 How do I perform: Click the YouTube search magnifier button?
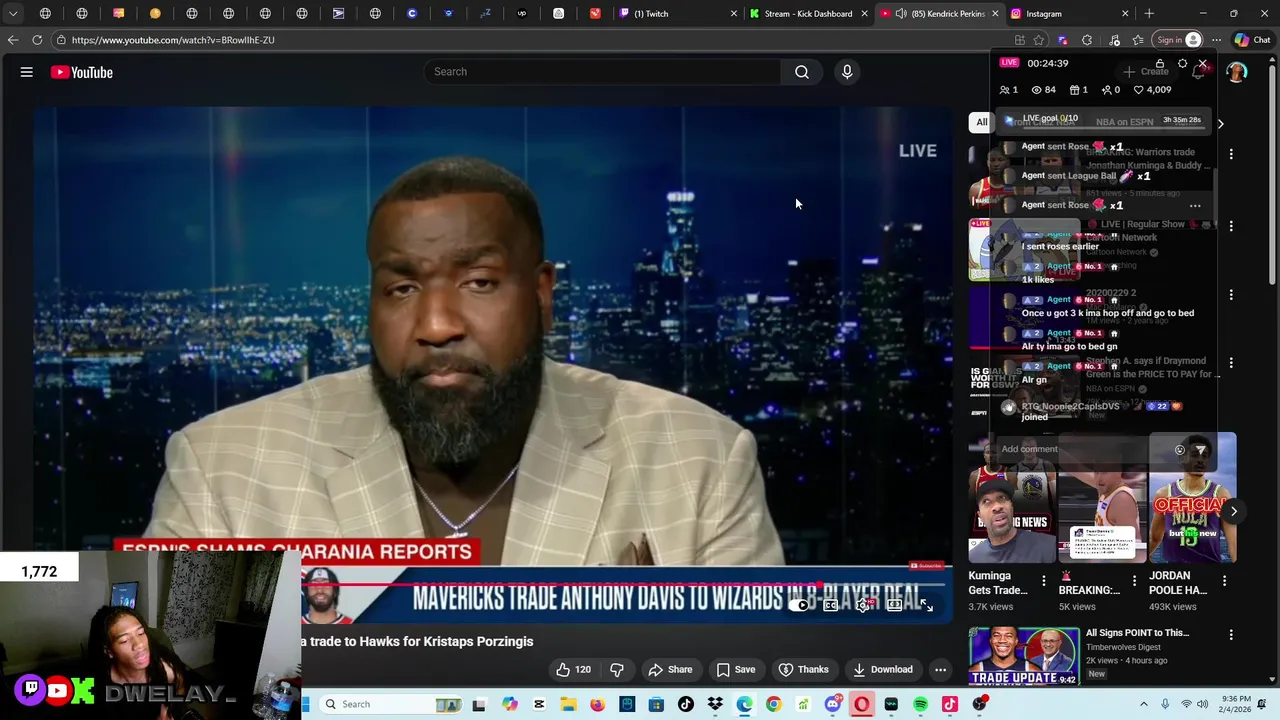point(801,72)
